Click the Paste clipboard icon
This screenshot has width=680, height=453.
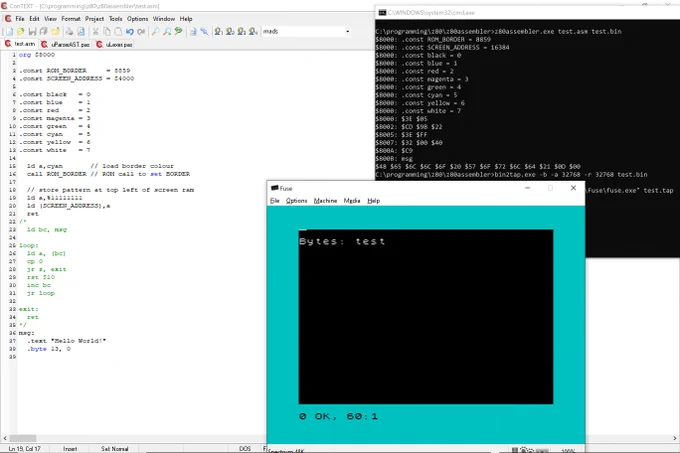pos(118,32)
